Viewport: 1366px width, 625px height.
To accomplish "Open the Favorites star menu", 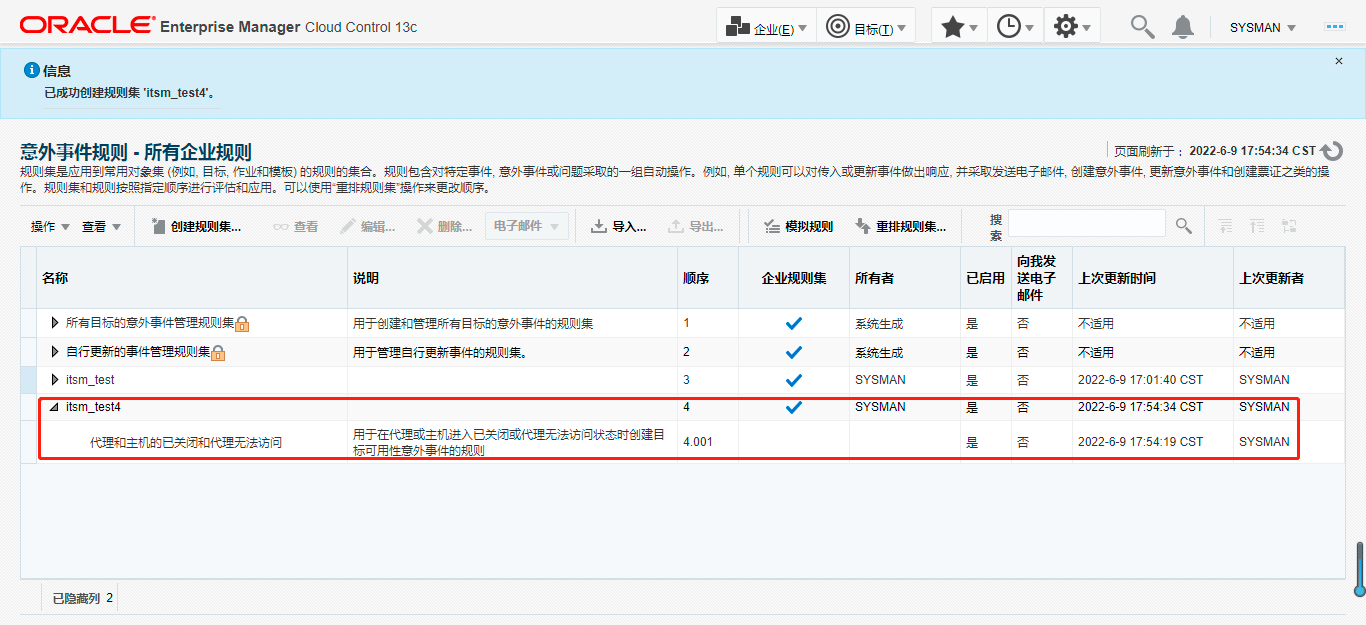I will [959, 27].
